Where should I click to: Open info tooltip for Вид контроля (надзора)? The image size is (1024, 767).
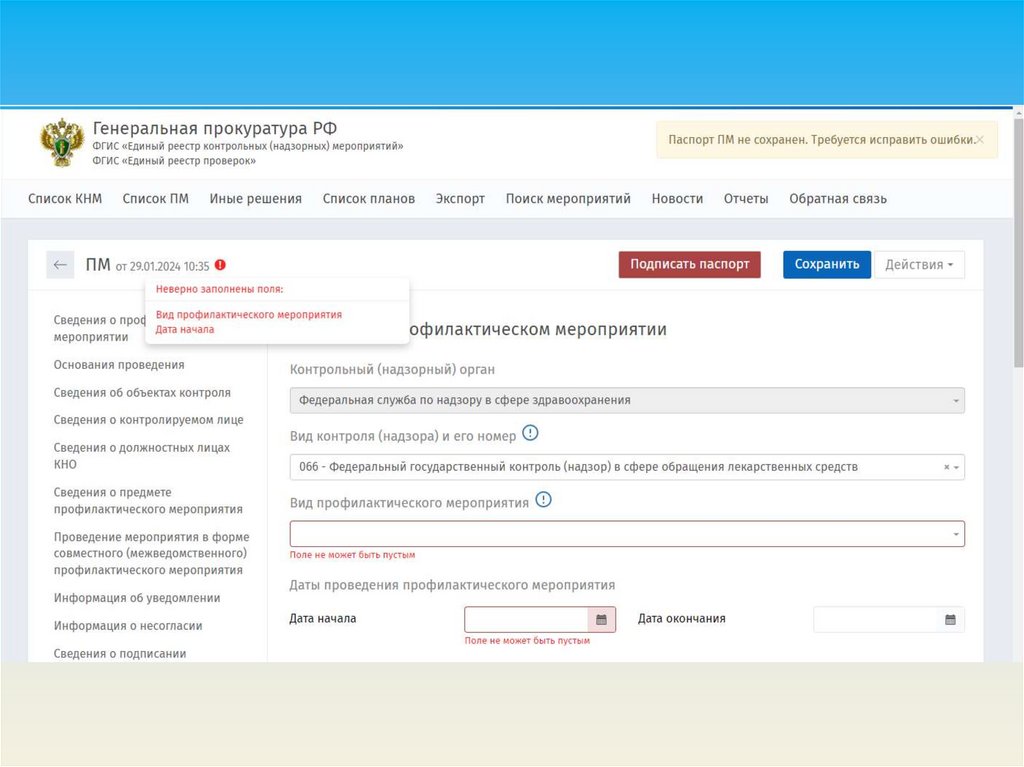click(530, 432)
